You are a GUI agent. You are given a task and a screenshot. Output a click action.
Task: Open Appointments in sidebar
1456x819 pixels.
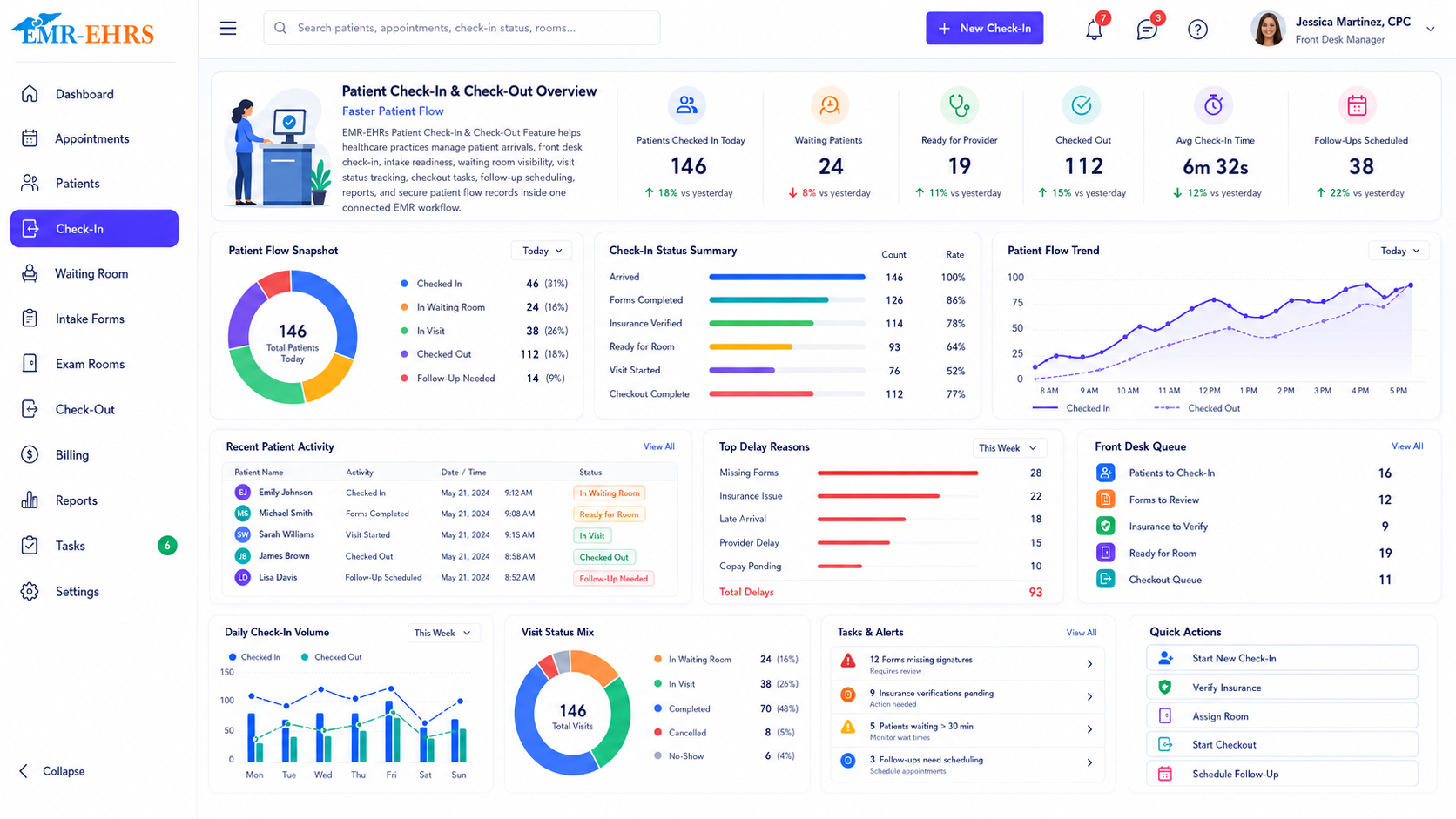pyautogui.click(x=94, y=138)
